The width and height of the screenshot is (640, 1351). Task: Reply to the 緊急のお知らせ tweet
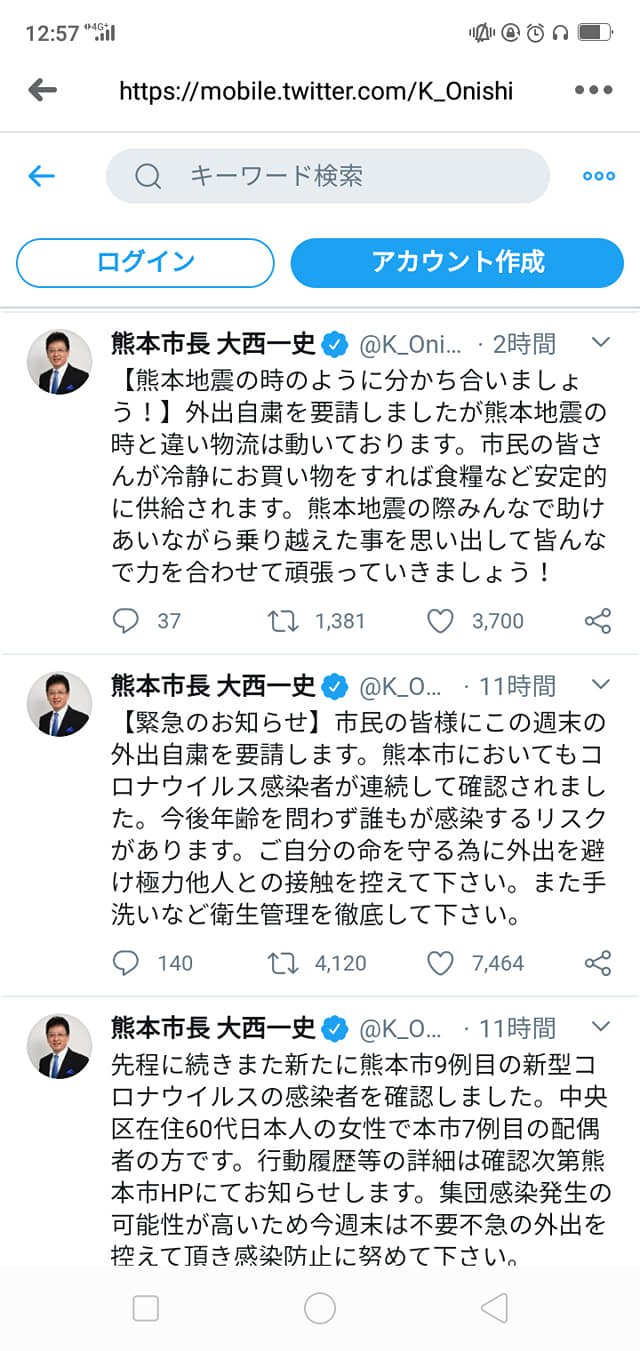coord(126,963)
